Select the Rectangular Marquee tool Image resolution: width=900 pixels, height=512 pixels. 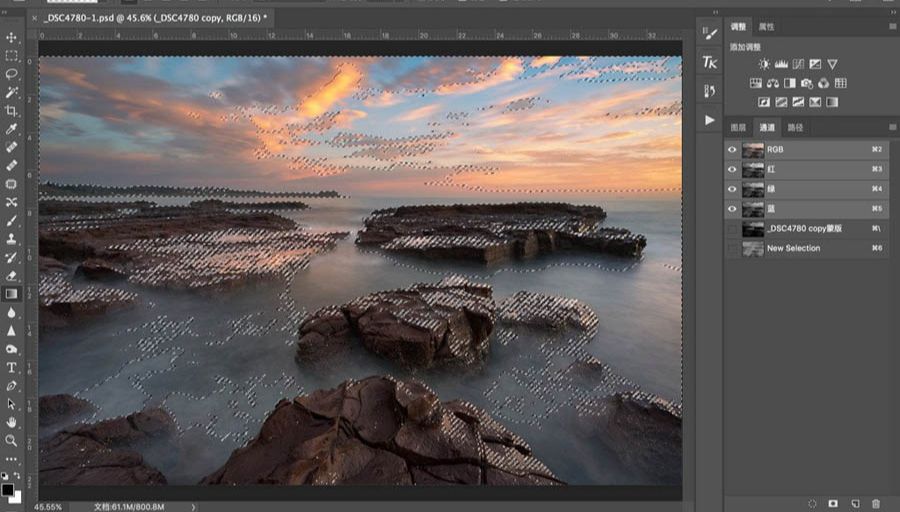click(11, 56)
